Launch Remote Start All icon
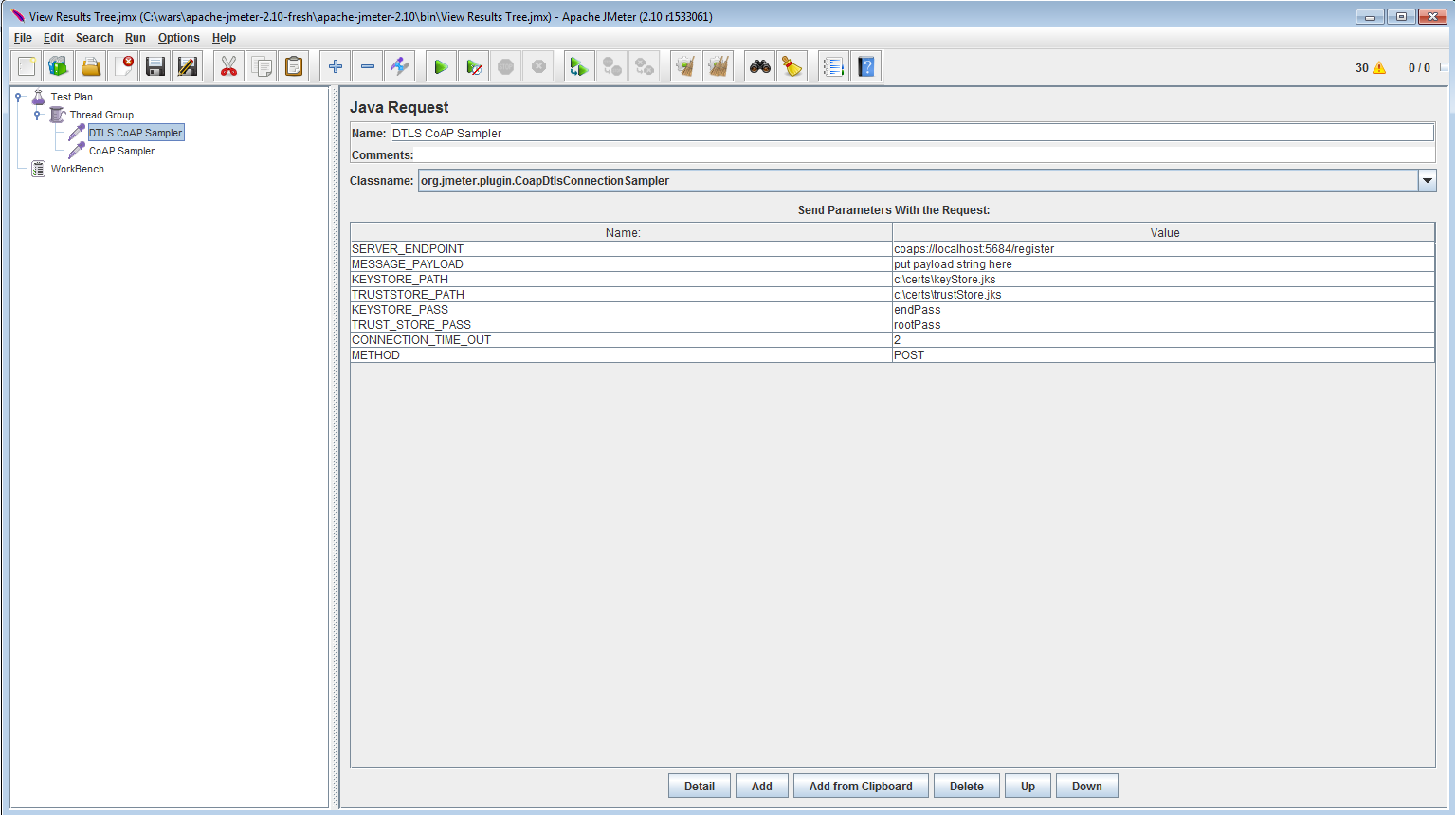This screenshot has height=815, width=1456. click(x=578, y=66)
